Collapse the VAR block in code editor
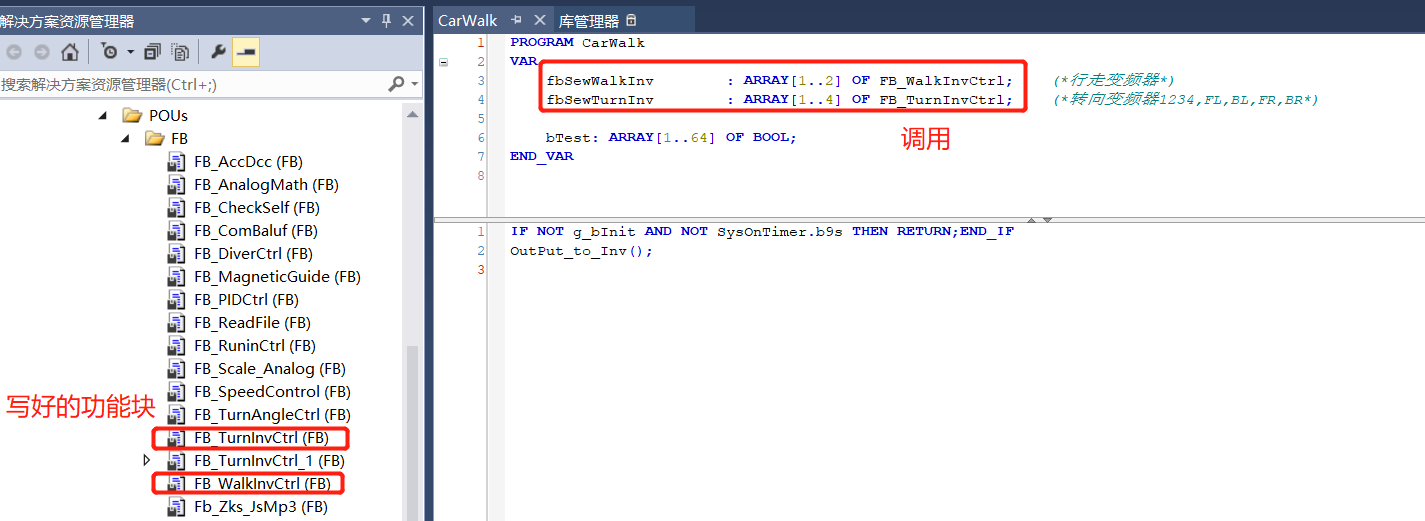Screen dimensions: 1425x521 click(443, 62)
